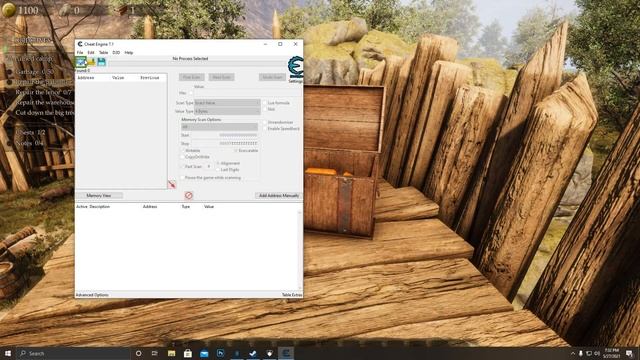This screenshot has width=640, height=360.
Task: Open Microsoft Store from the taskbar
Action: pos(188,353)
